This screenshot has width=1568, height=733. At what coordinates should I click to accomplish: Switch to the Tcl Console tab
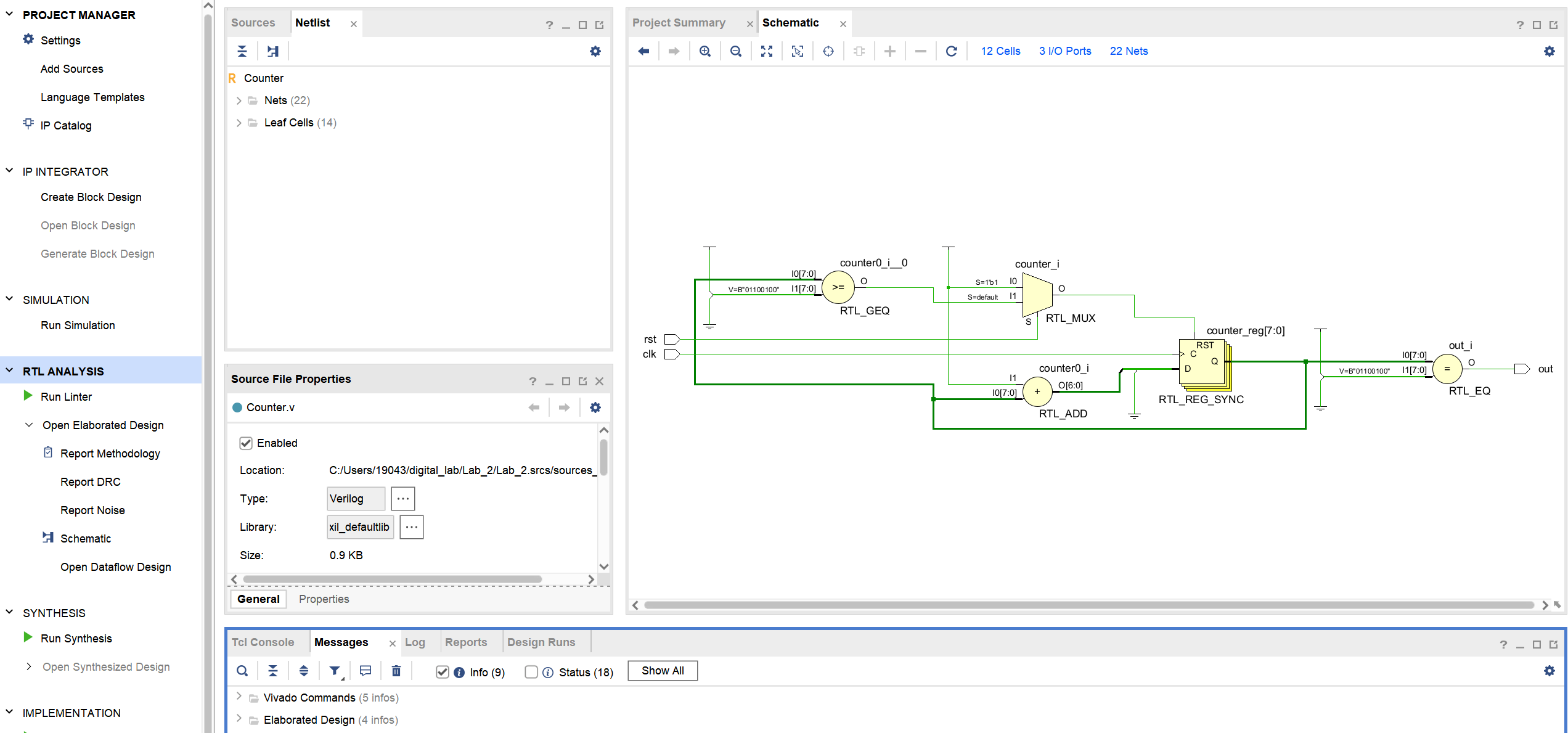tap(263, 642)
